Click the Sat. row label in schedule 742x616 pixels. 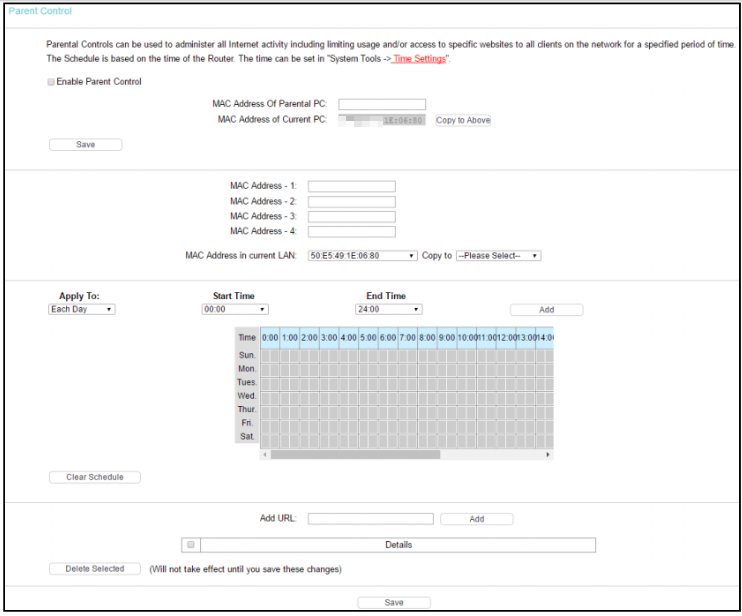click(x=247, y=436)
